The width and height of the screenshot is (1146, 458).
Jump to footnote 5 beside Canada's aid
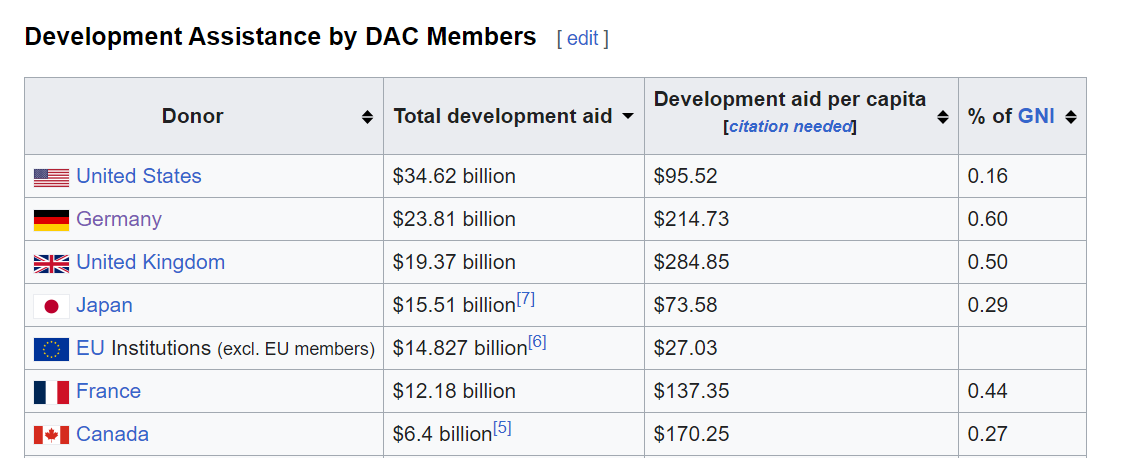point(502,428)
